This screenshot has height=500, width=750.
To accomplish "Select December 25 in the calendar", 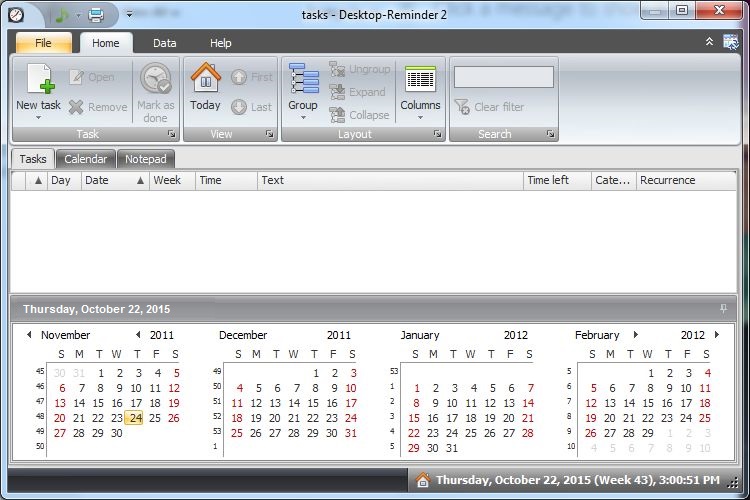I will click(x=237, y=433).
